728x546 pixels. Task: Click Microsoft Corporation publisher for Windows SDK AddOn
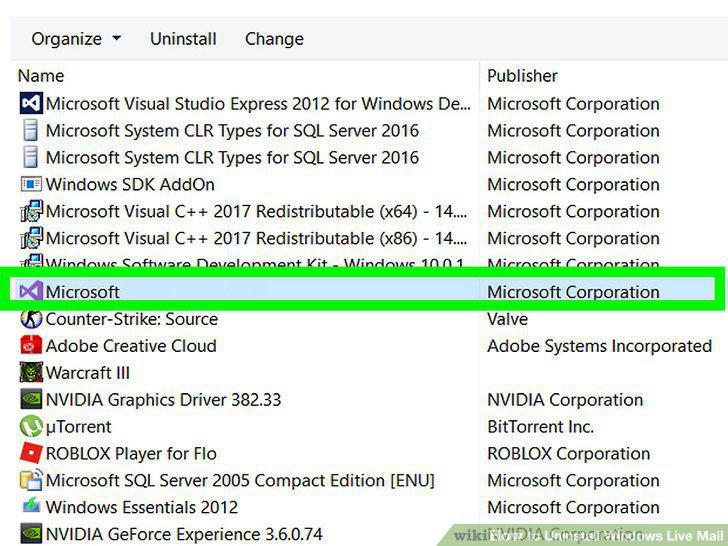point(573,184)
